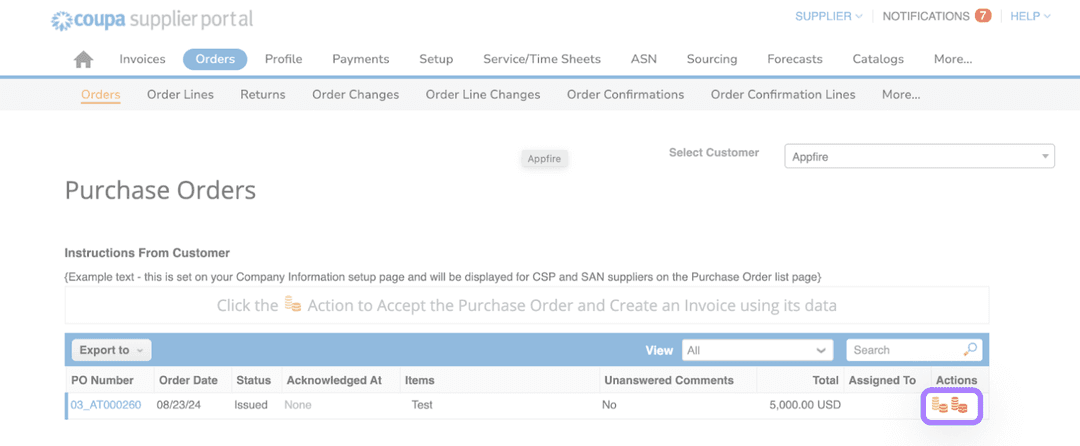Open the Select Customer Appfire dropdown
Image resolution: width=1080 pixels, height=446 pixels.
coord(920,156)
